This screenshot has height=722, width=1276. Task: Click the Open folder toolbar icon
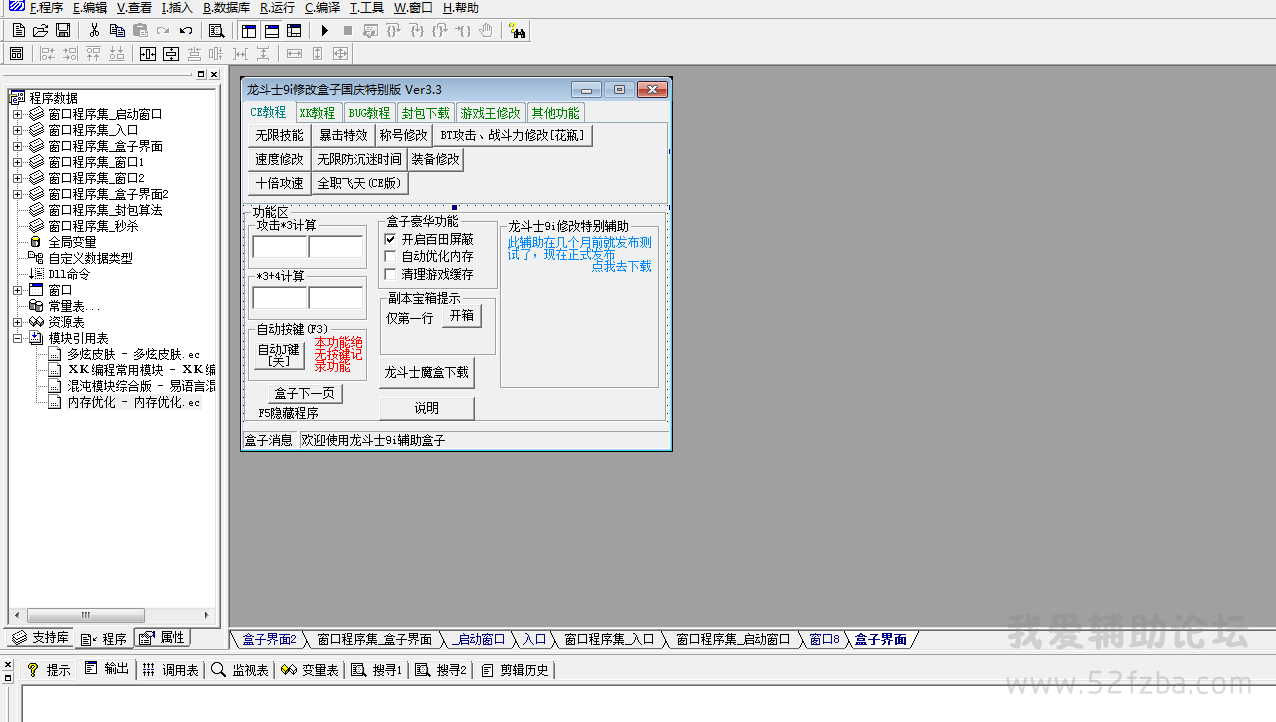tap(40, 31)
